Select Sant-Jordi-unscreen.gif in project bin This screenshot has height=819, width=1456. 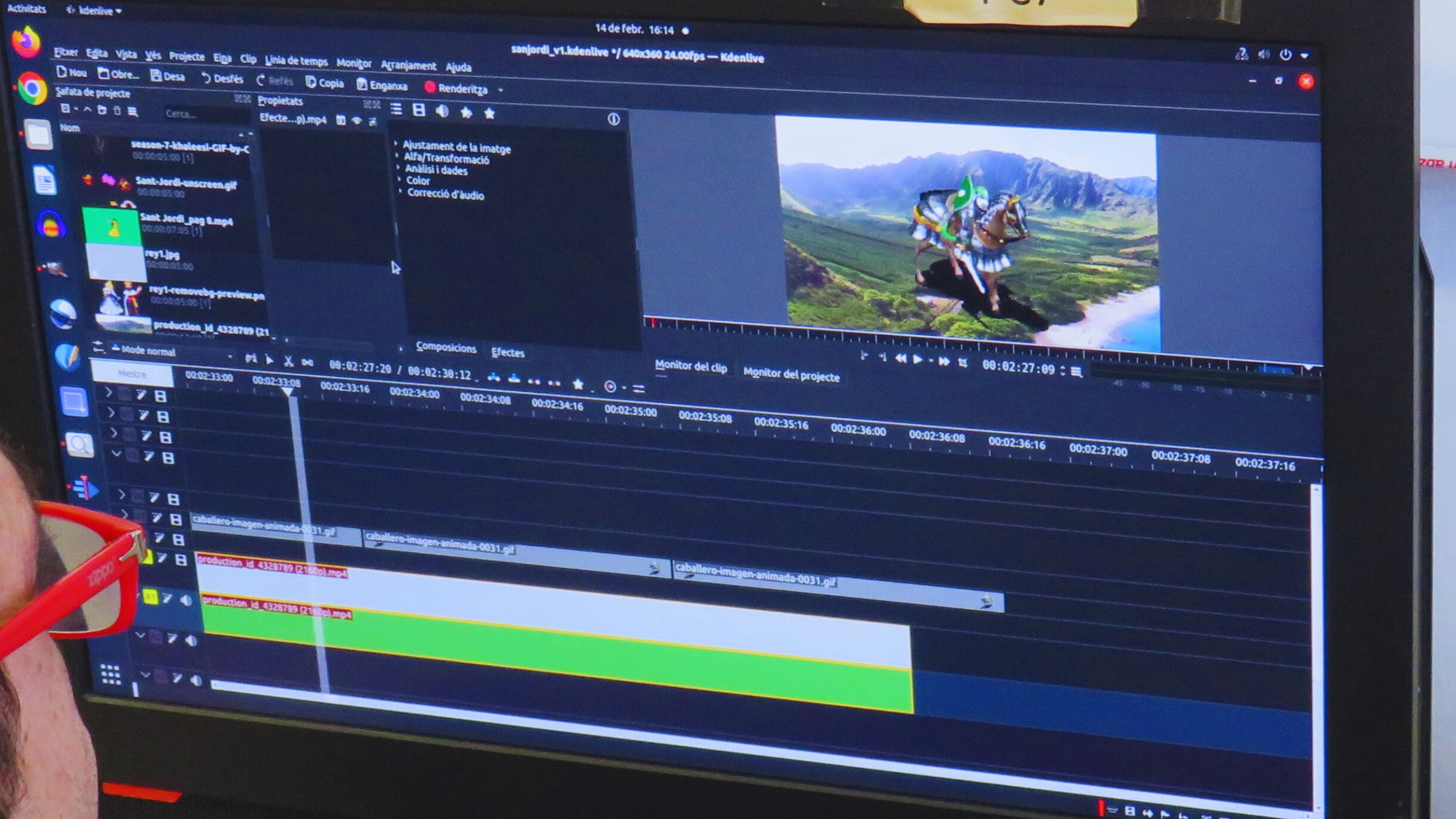coord(185,184)
